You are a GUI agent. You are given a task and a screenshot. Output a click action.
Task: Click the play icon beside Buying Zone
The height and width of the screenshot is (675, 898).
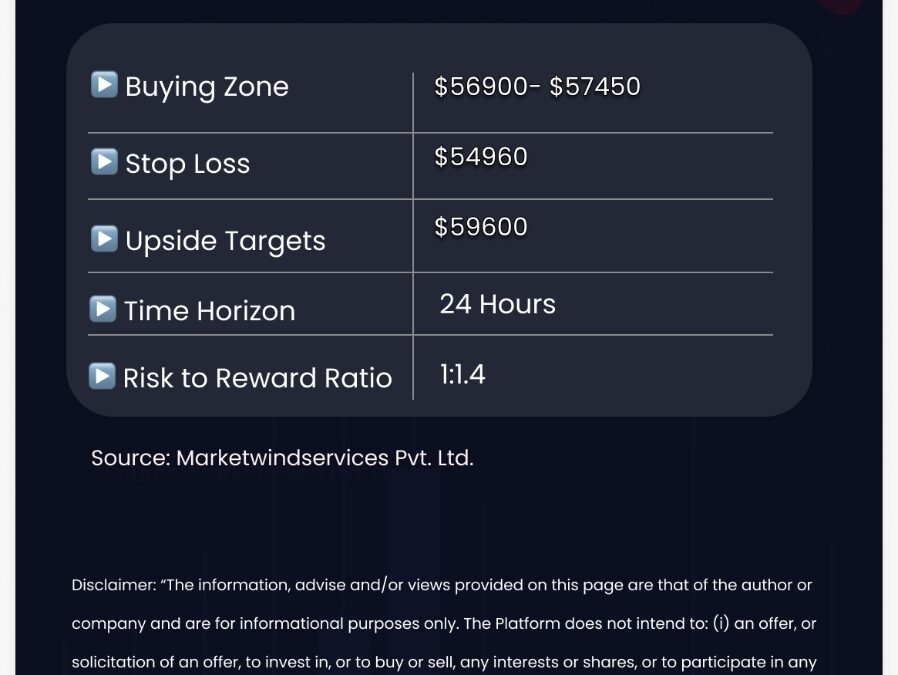(104, 85)
